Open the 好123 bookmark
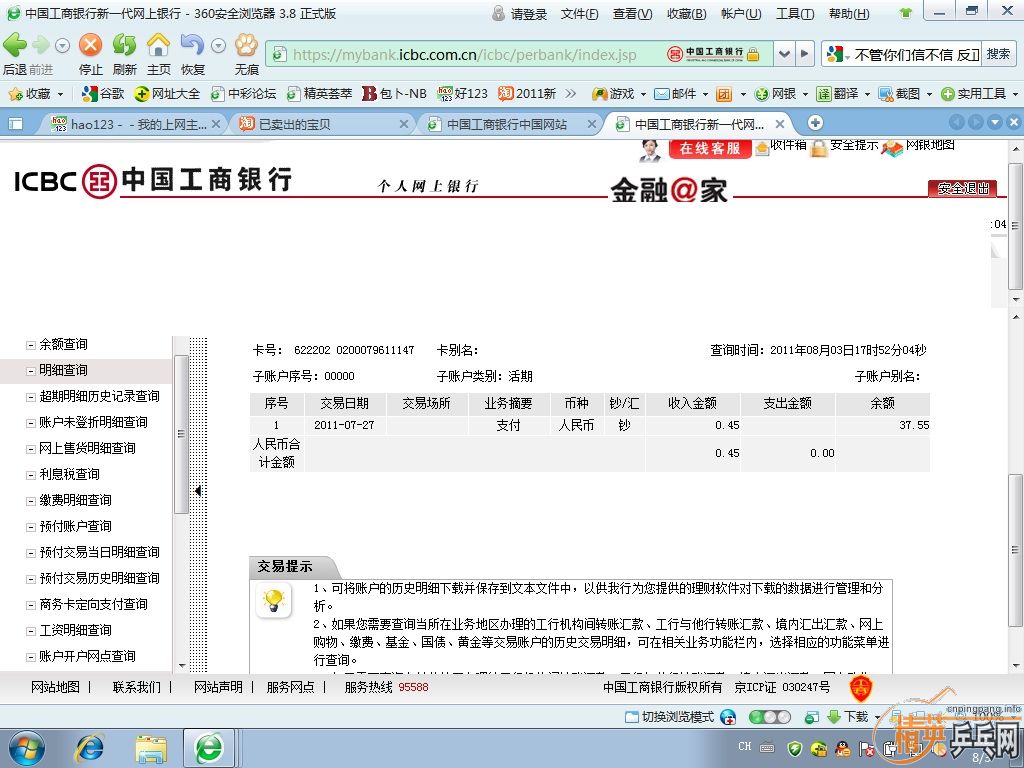Viewport: 1024px width, 768px height. point(463,94)
